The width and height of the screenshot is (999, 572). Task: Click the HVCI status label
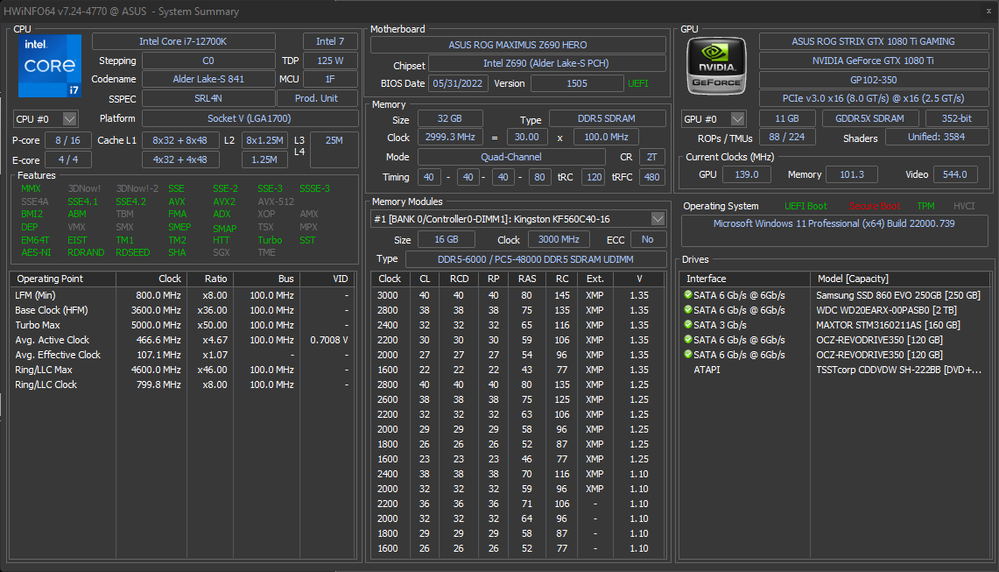coord(964,206)
